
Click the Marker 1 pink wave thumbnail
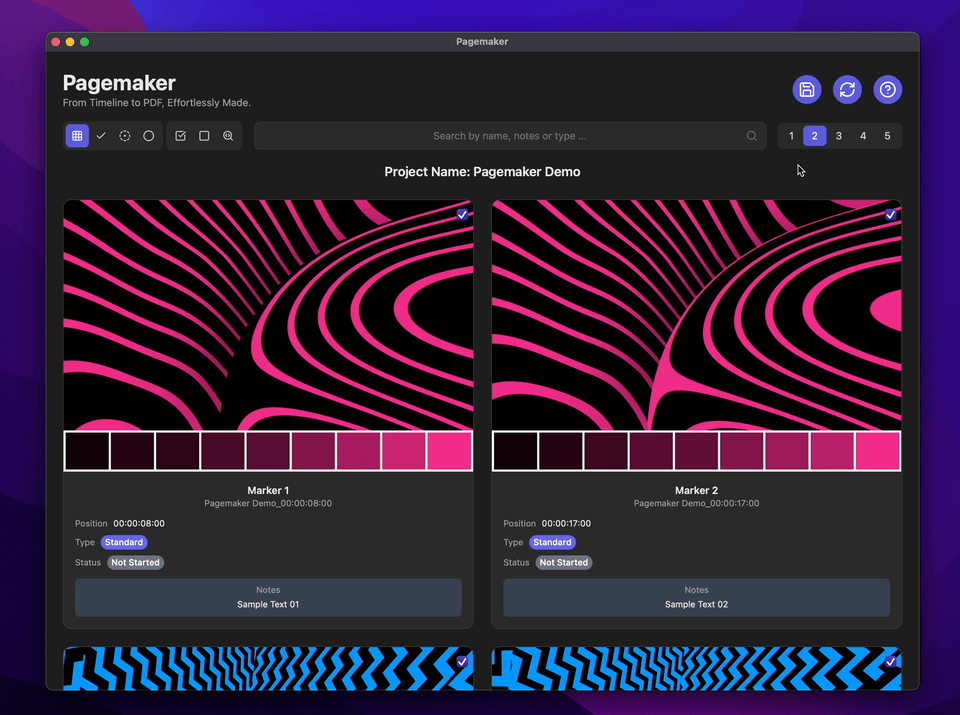click(x=268, y=315)
